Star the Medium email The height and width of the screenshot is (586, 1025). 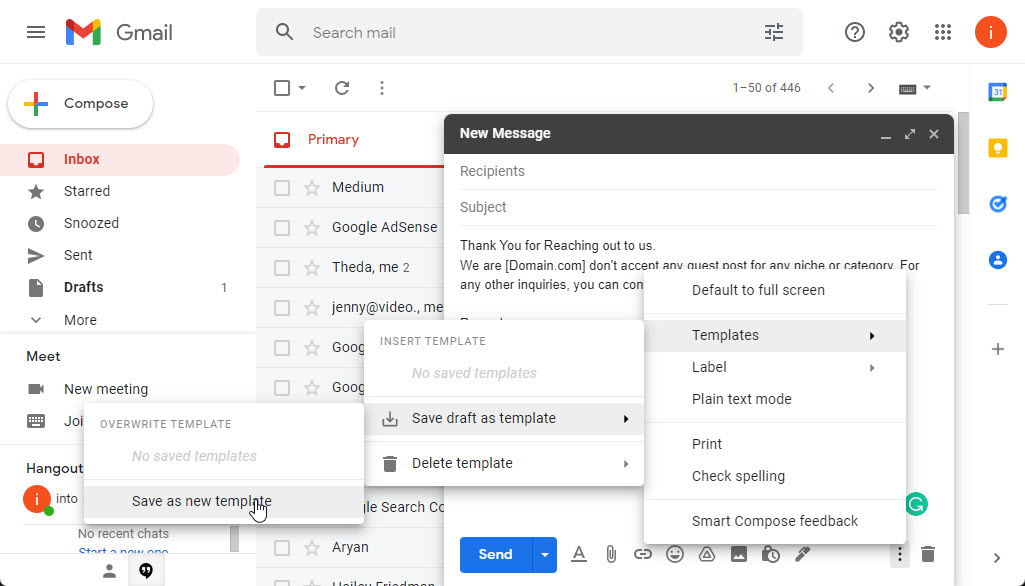[x=312, y=188]
